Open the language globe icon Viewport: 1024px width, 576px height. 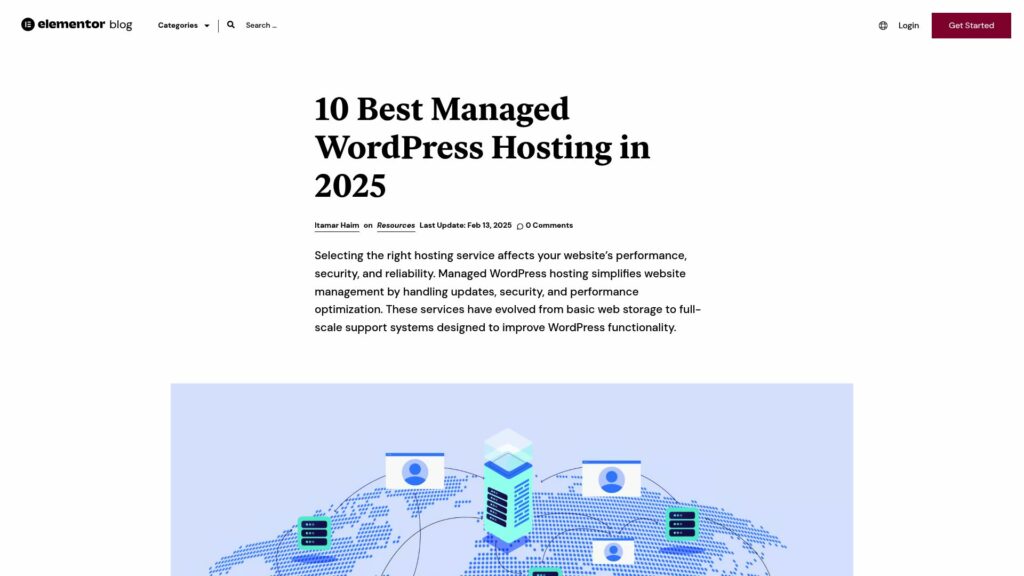pyautogui.click(x=883, y=25)
